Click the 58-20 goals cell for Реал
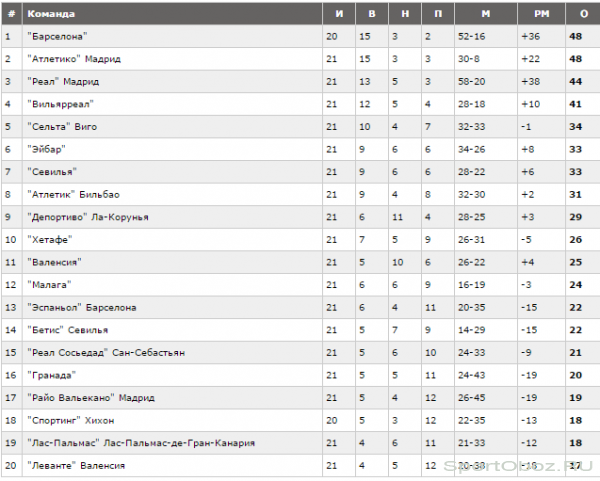Image resolution: width=600 pixels, height=481 pixels. click(x=471, y=82)
